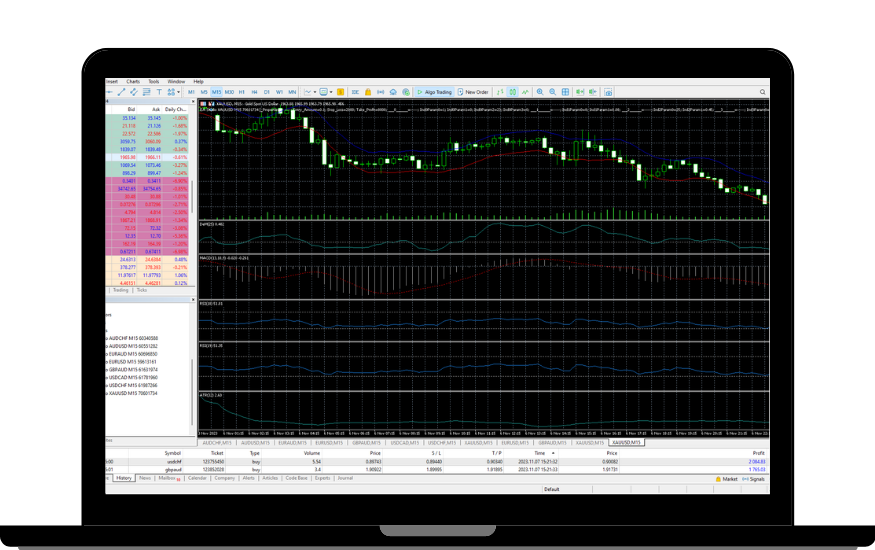Click the Market Watch vertical scrollbar
The height and width of the screenshot is (550, 875).
[x=193, y=196]
